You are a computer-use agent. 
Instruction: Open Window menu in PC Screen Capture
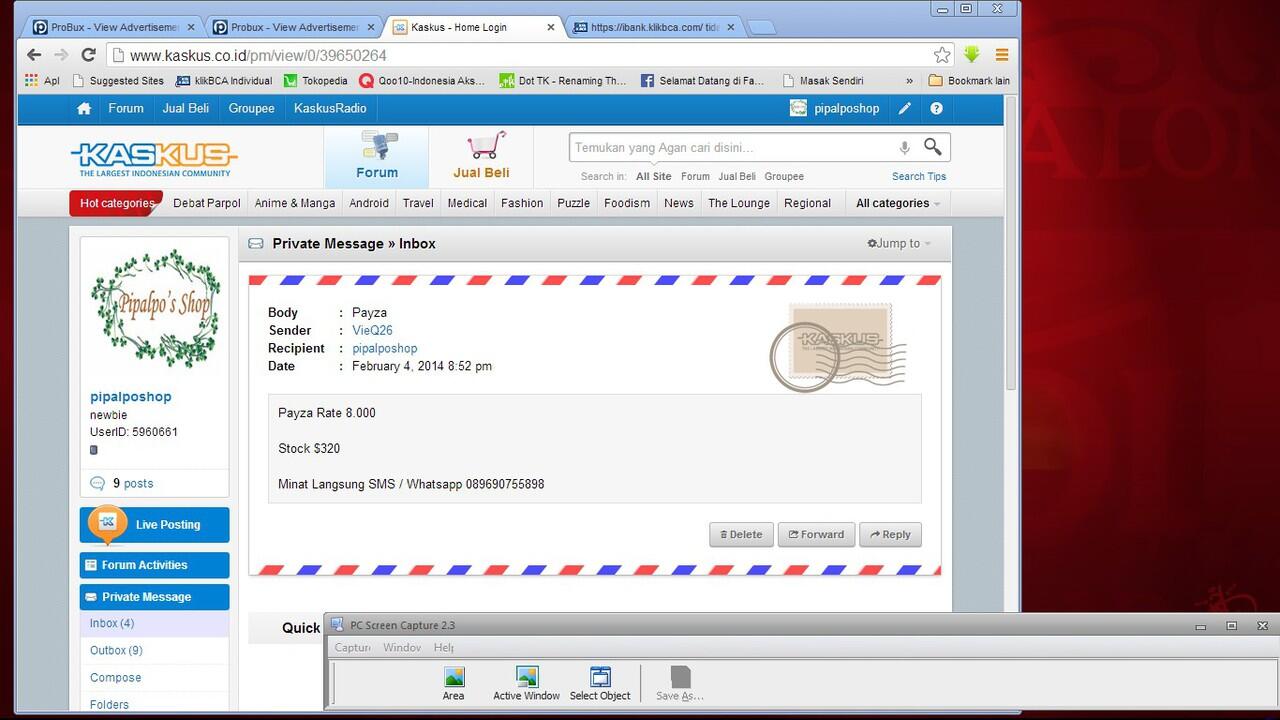402,648
